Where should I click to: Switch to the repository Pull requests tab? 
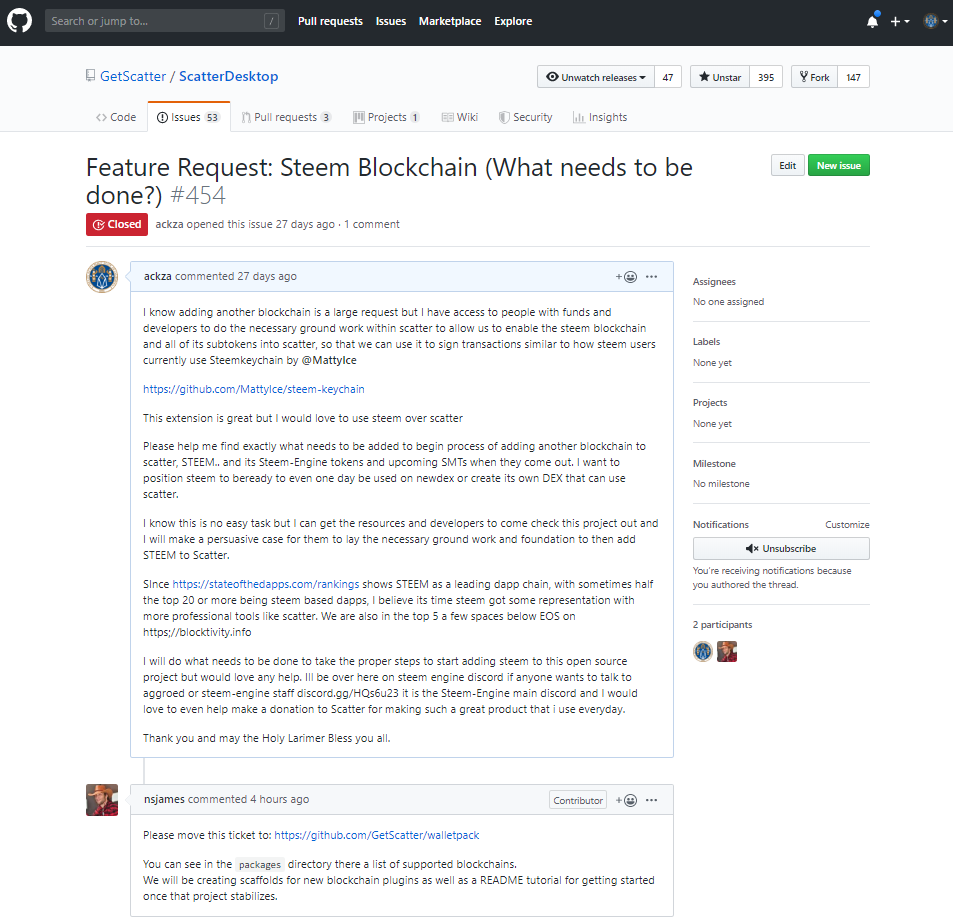(x=286, y=117)
